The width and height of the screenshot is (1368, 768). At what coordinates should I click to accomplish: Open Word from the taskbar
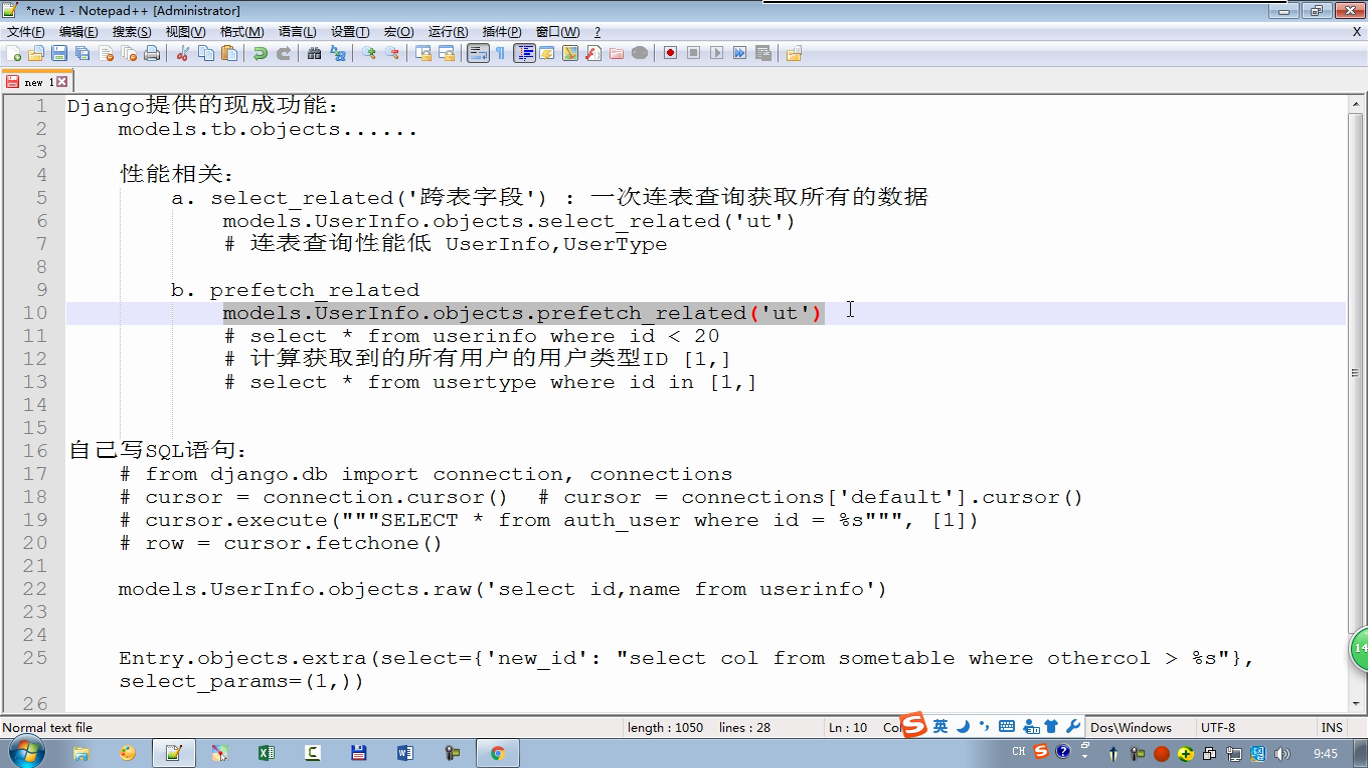pos(405,753)
